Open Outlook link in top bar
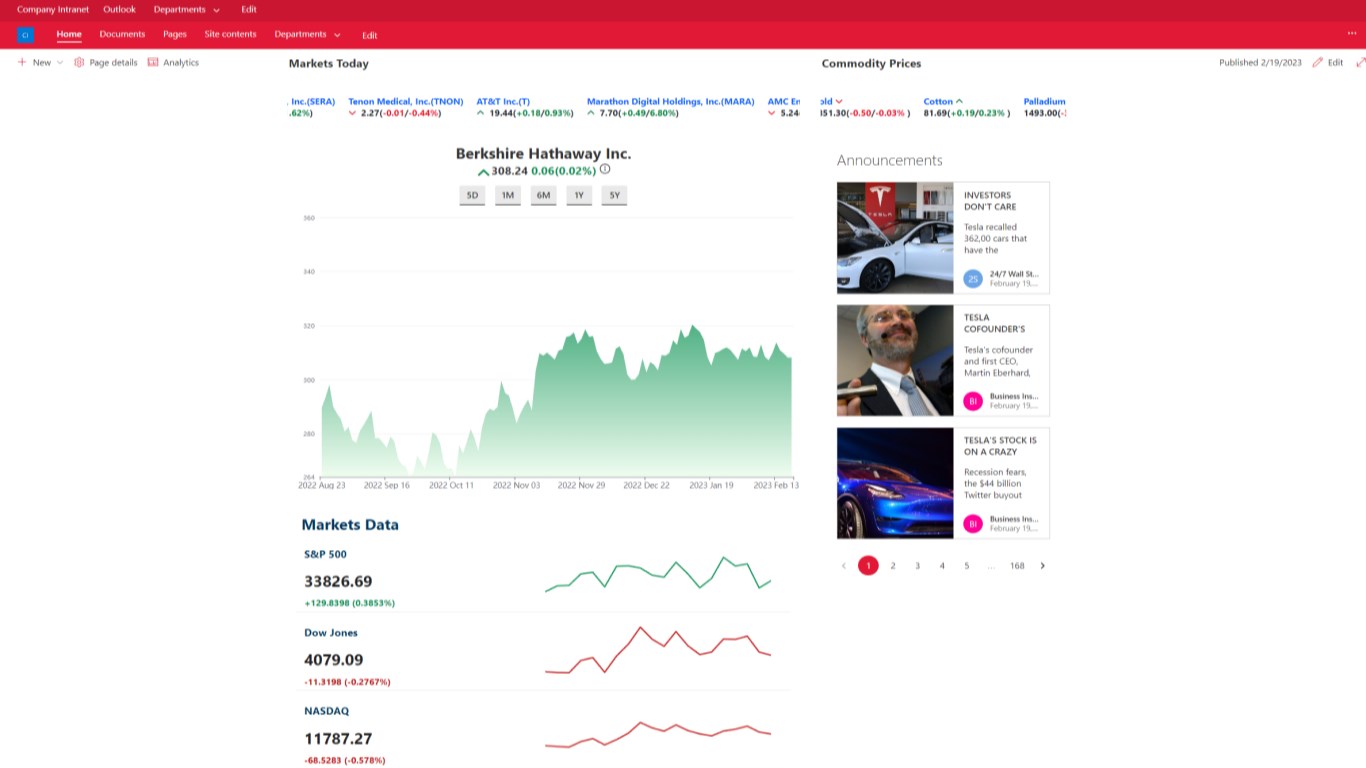Screen dimensions: 1366x768 [120, 9]
